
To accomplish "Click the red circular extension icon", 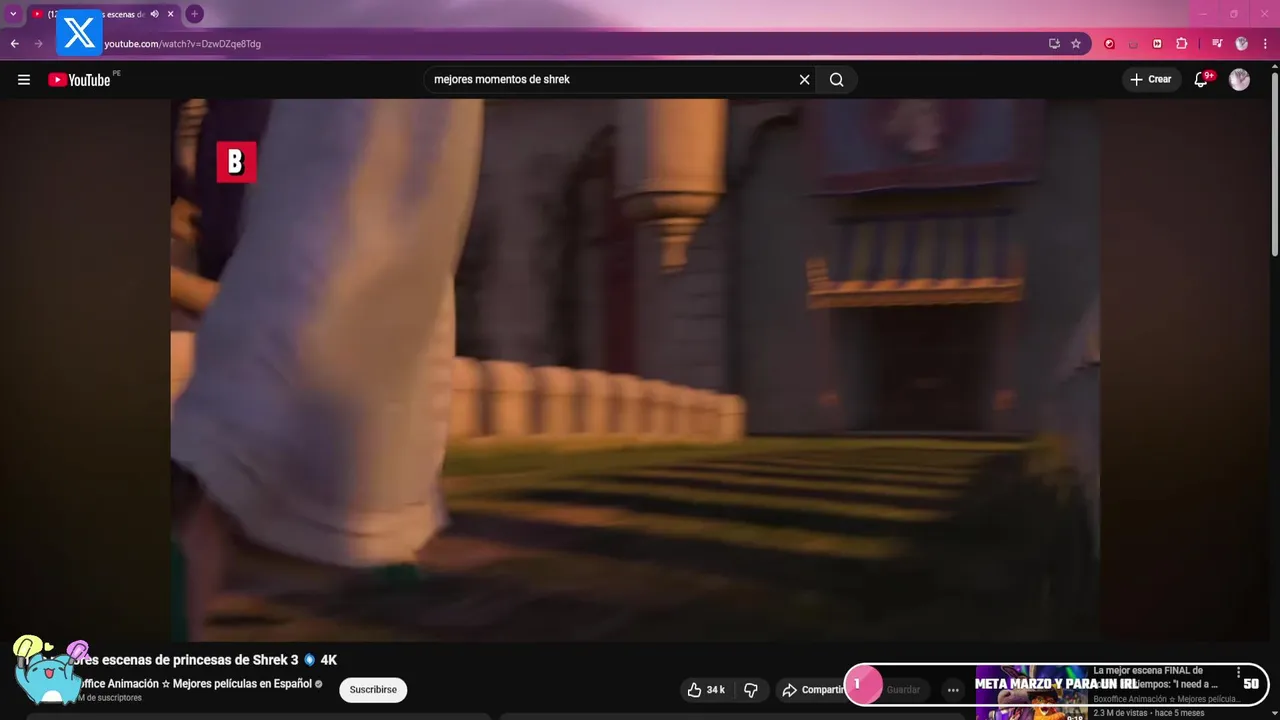I will tap(1109, 44).
